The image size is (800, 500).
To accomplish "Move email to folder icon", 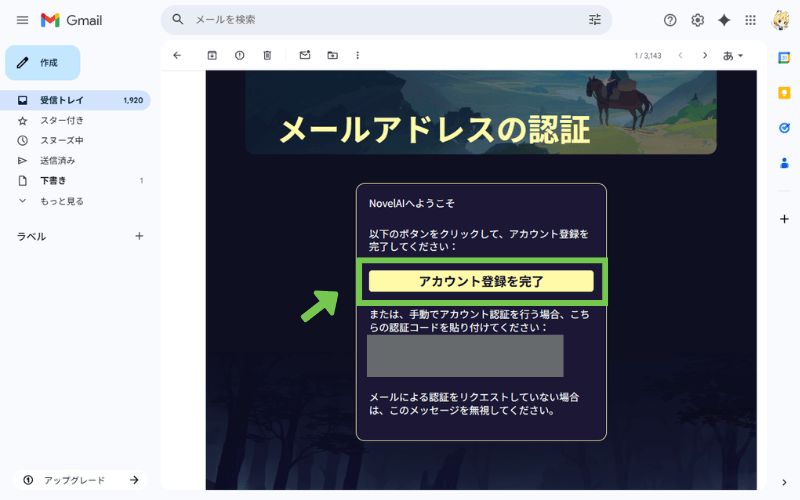I will pos(332,55).
